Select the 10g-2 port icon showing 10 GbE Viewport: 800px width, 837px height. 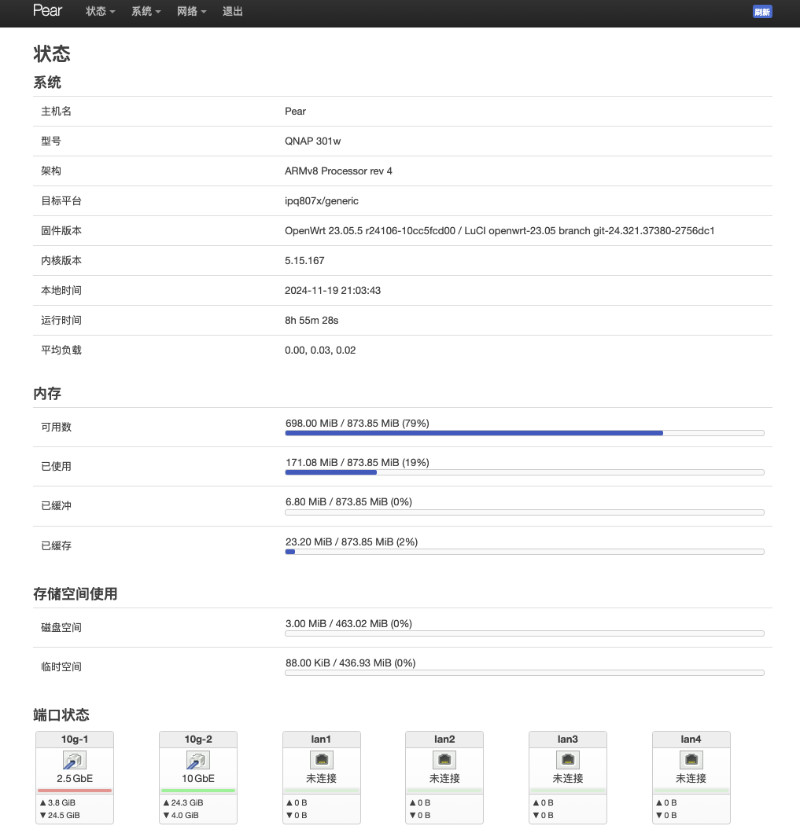coord(197,760)
